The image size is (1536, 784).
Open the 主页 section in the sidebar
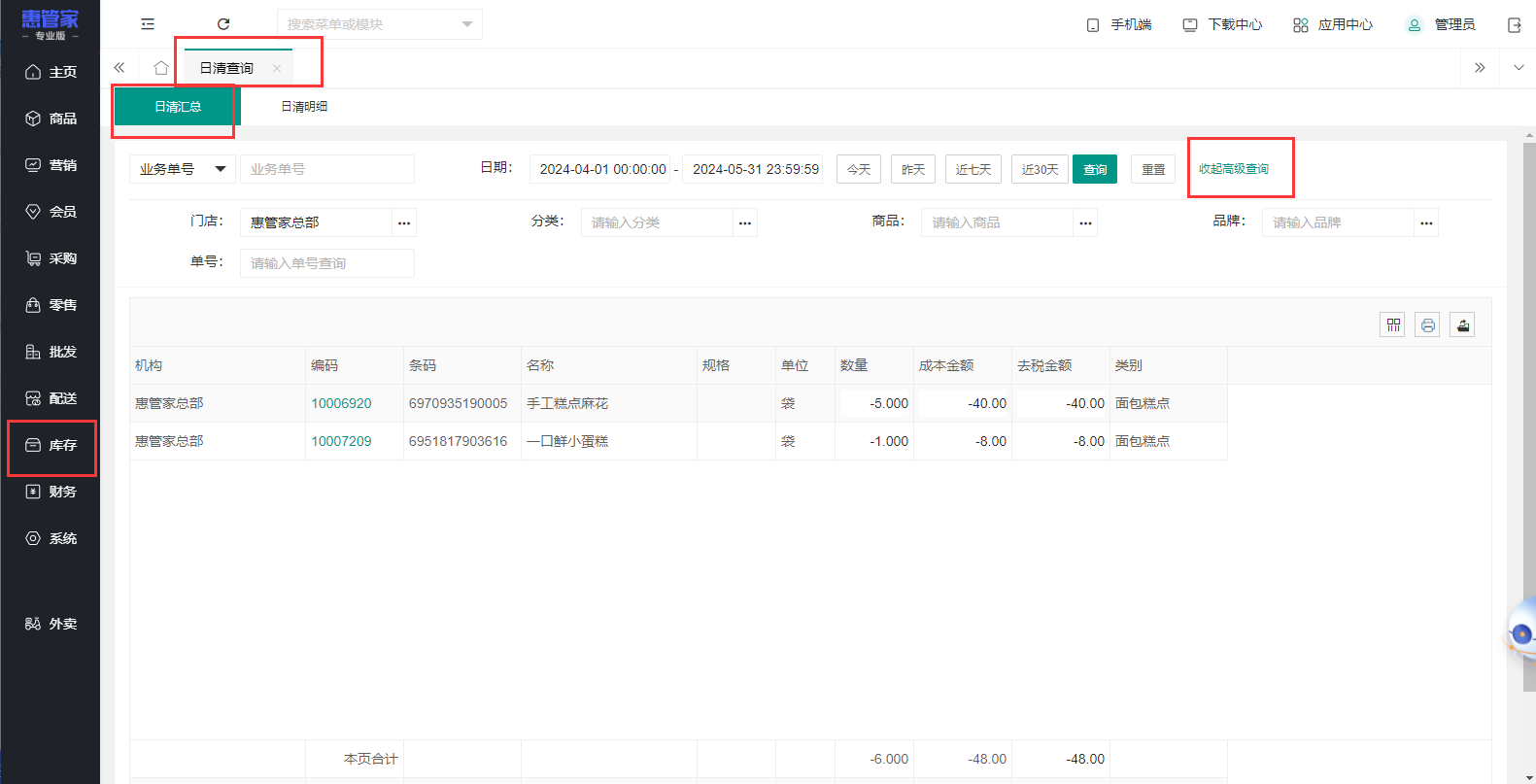[51, 72]
